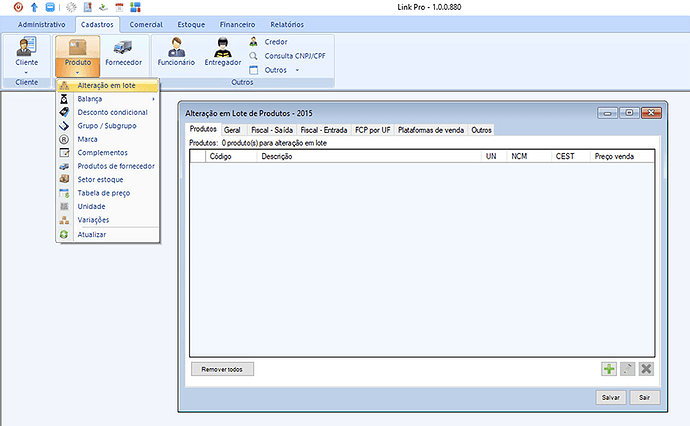Viewport: 690px width, 426px height.
Task: Click the Tabela de preço icon
Action: (x=64, y=193)
